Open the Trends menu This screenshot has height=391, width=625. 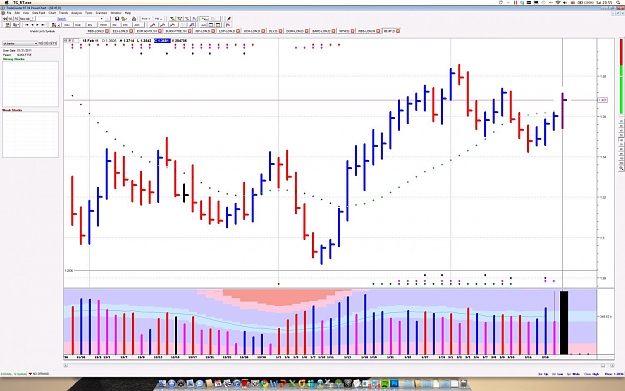click(63, 13)
